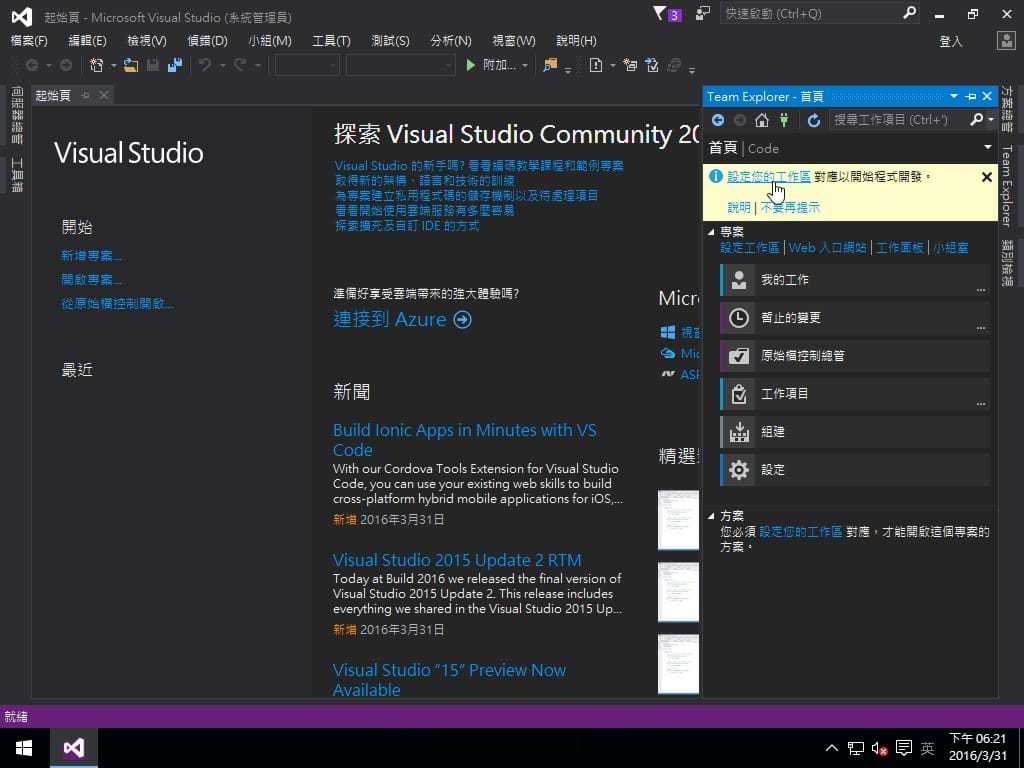Click the 連接到 Azure link
Image resolution: width=1024 pixels, height=768 pixels.
(x=402, y=319)
